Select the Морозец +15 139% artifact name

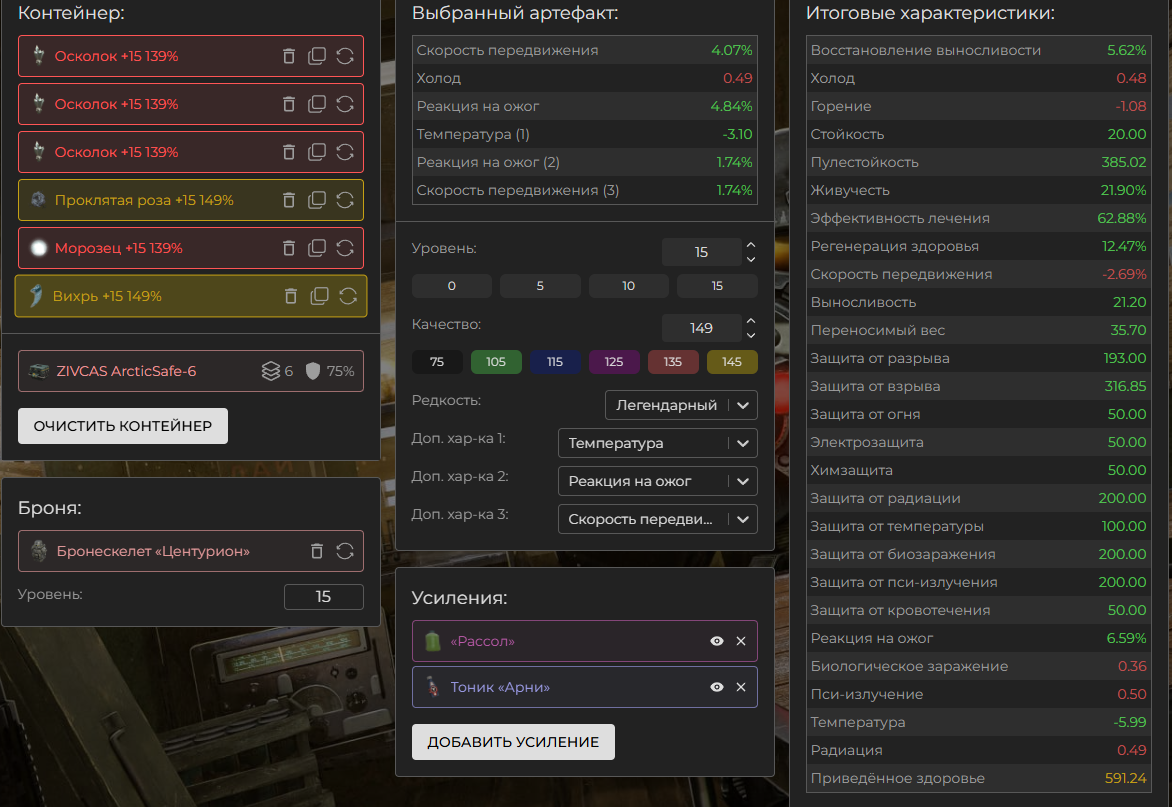point(118,248)
